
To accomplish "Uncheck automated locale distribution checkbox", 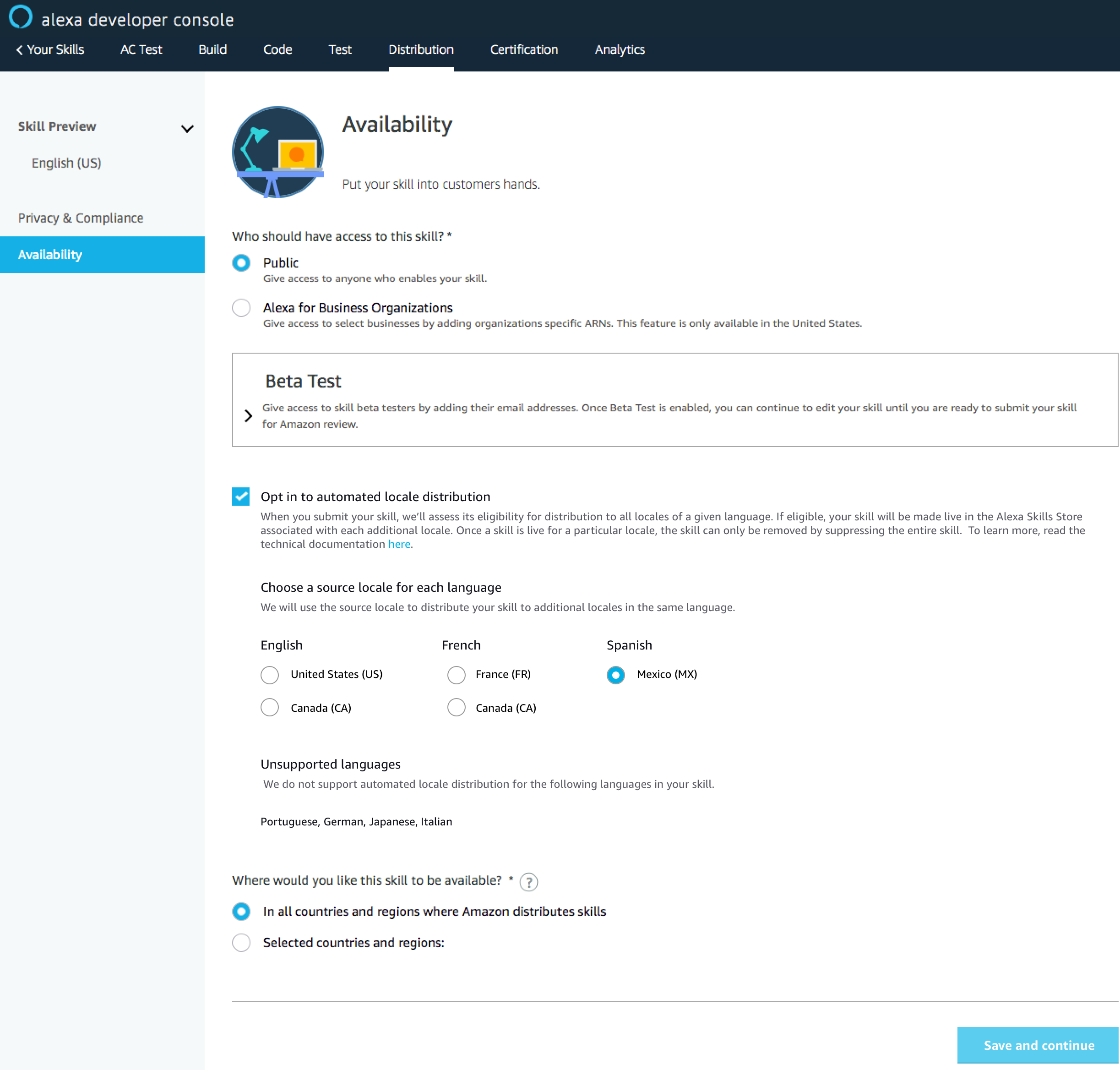I will pos(241,497).
